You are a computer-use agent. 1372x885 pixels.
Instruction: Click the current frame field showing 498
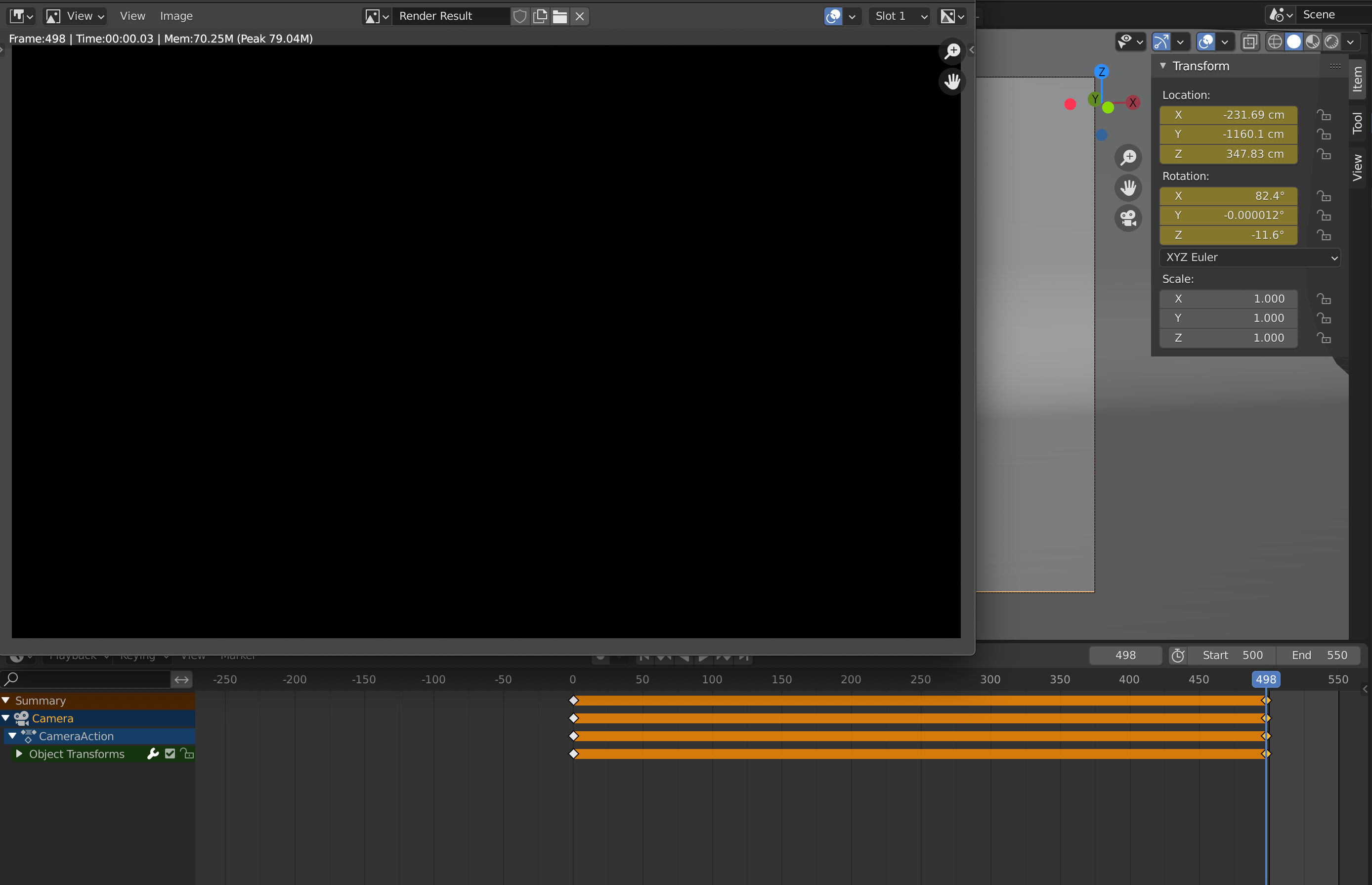pos(1125,655)
